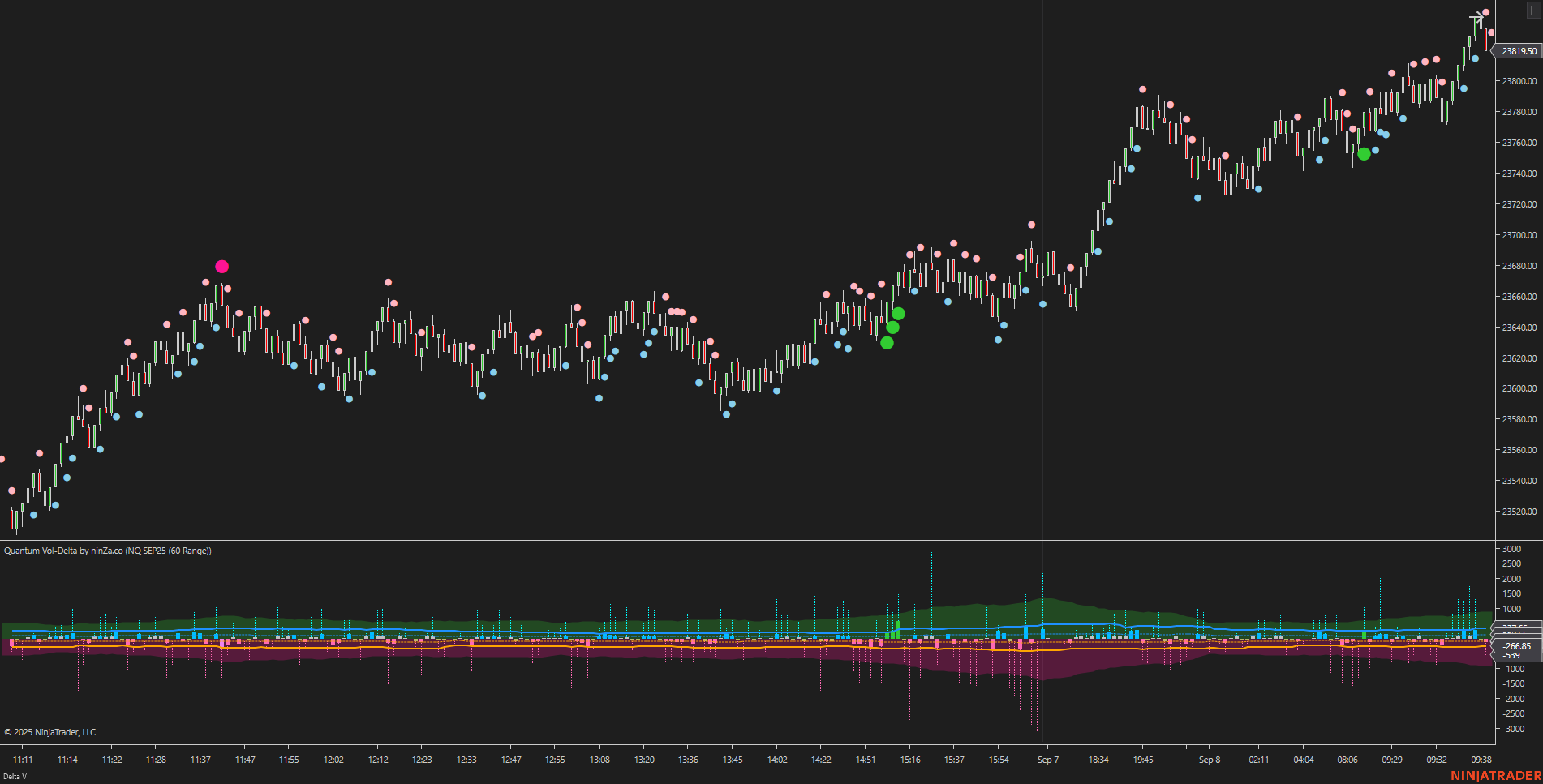Click the green buy-signal dot near 15:16

click(898, 312)
